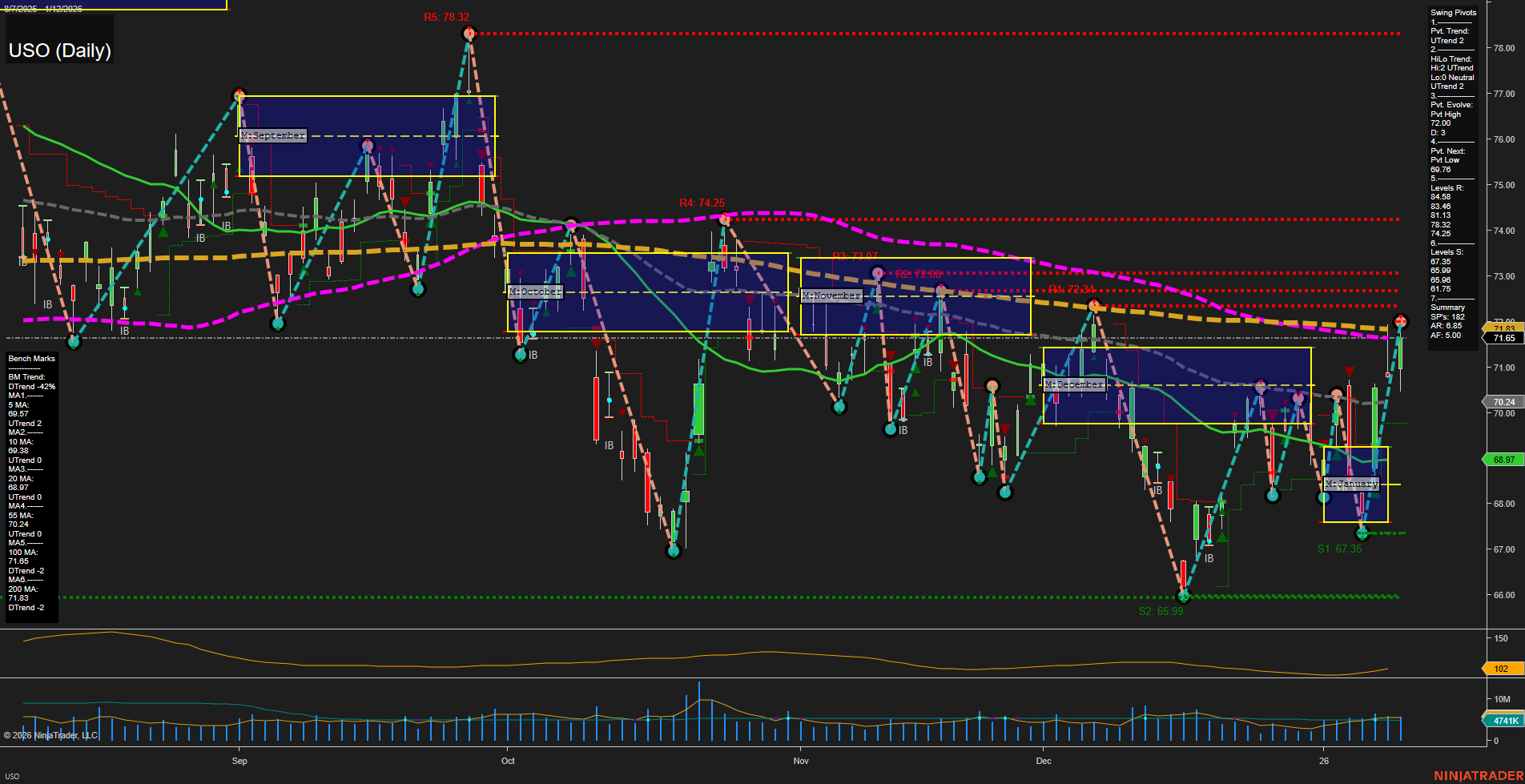The height and width of the screenshot is (784, 1525).
Task: Click the USO (Daily) chart title
Action: pos(58,50)
